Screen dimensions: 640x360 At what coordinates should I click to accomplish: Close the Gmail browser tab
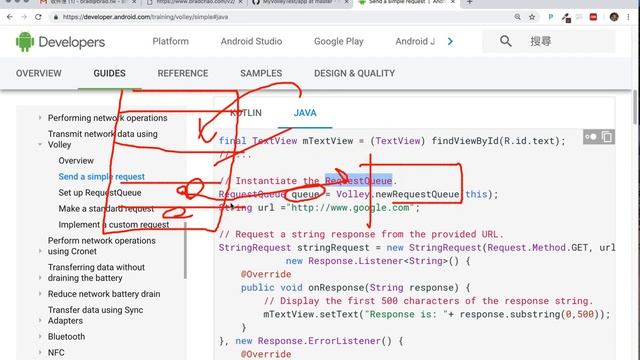coord(134,2)
